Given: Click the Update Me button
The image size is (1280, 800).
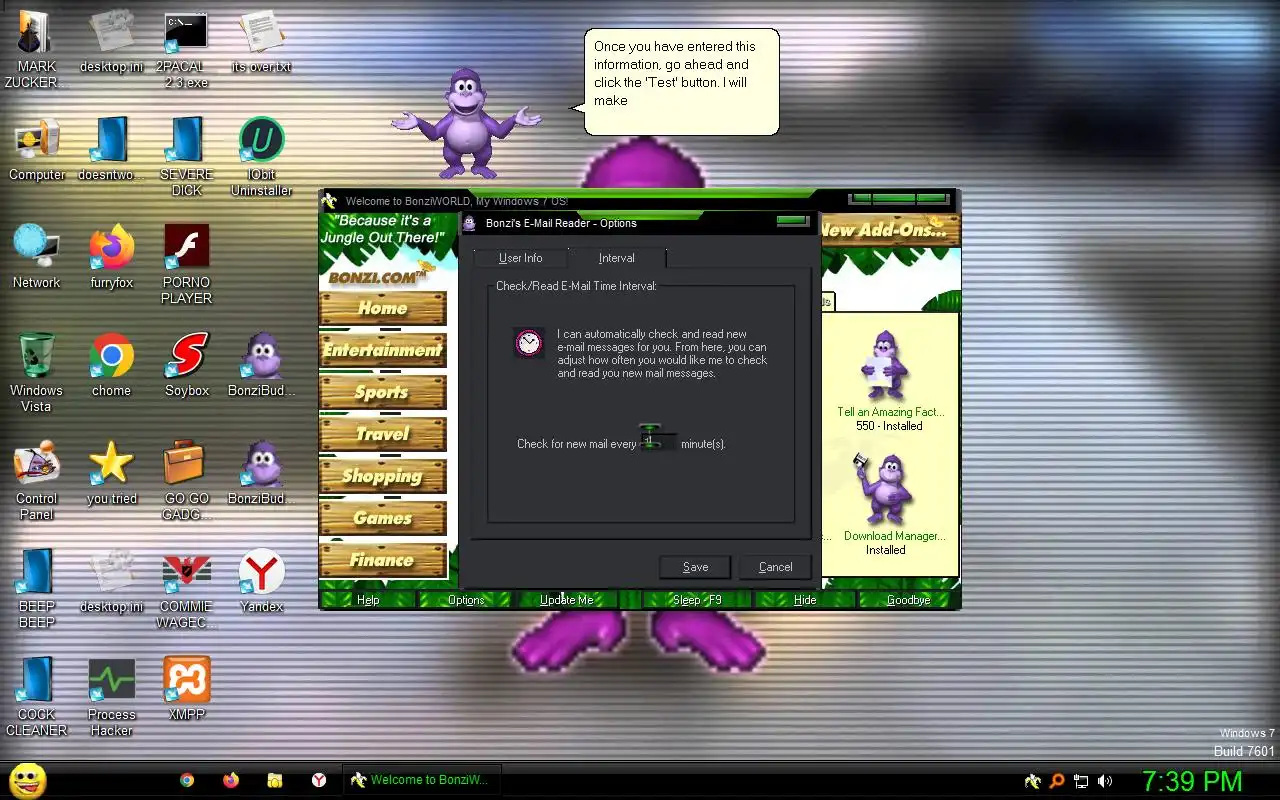Looking at the screenshot, I should [x=566, y=600].
